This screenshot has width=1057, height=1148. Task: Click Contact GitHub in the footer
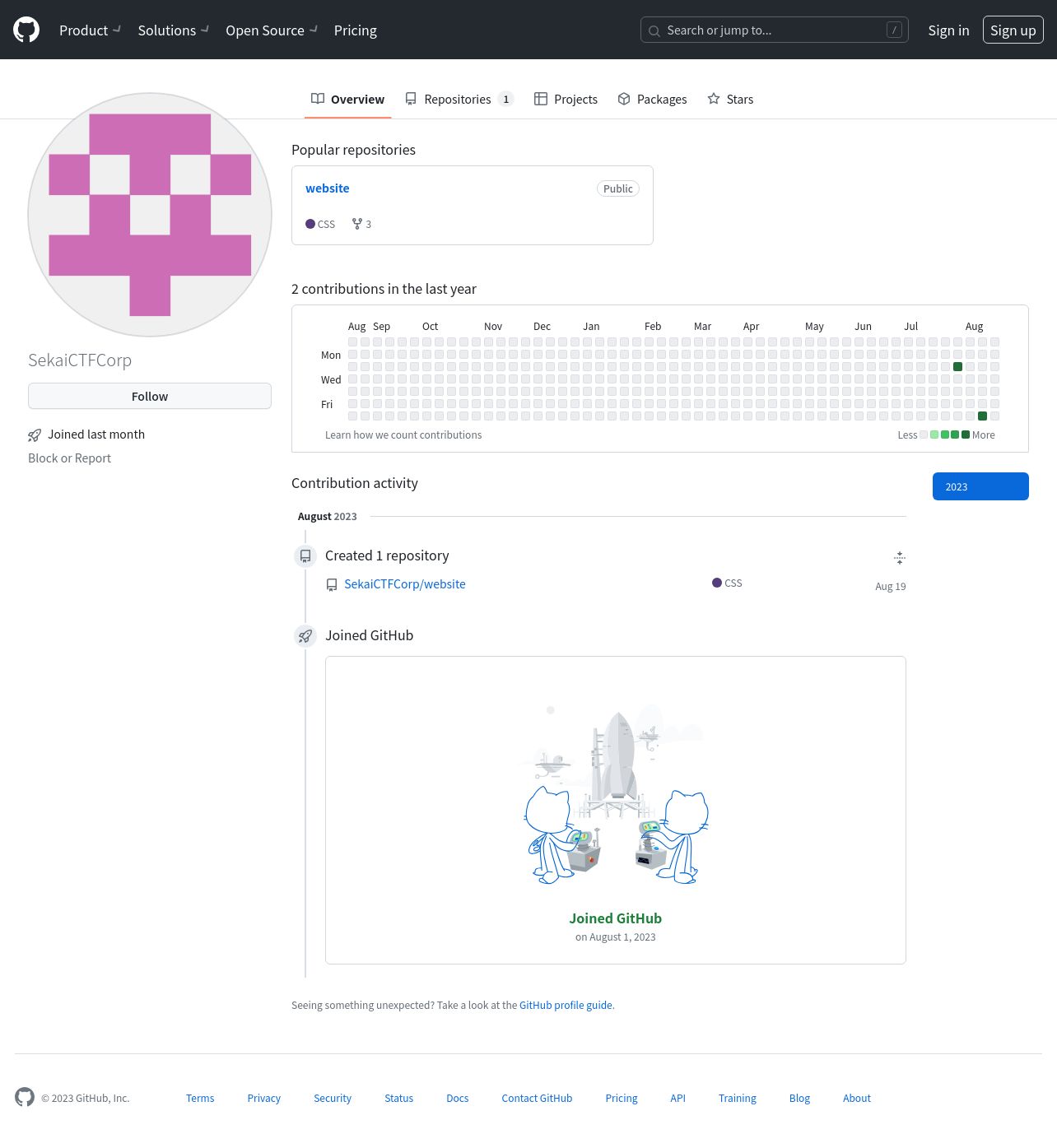tap(537, 1099)
